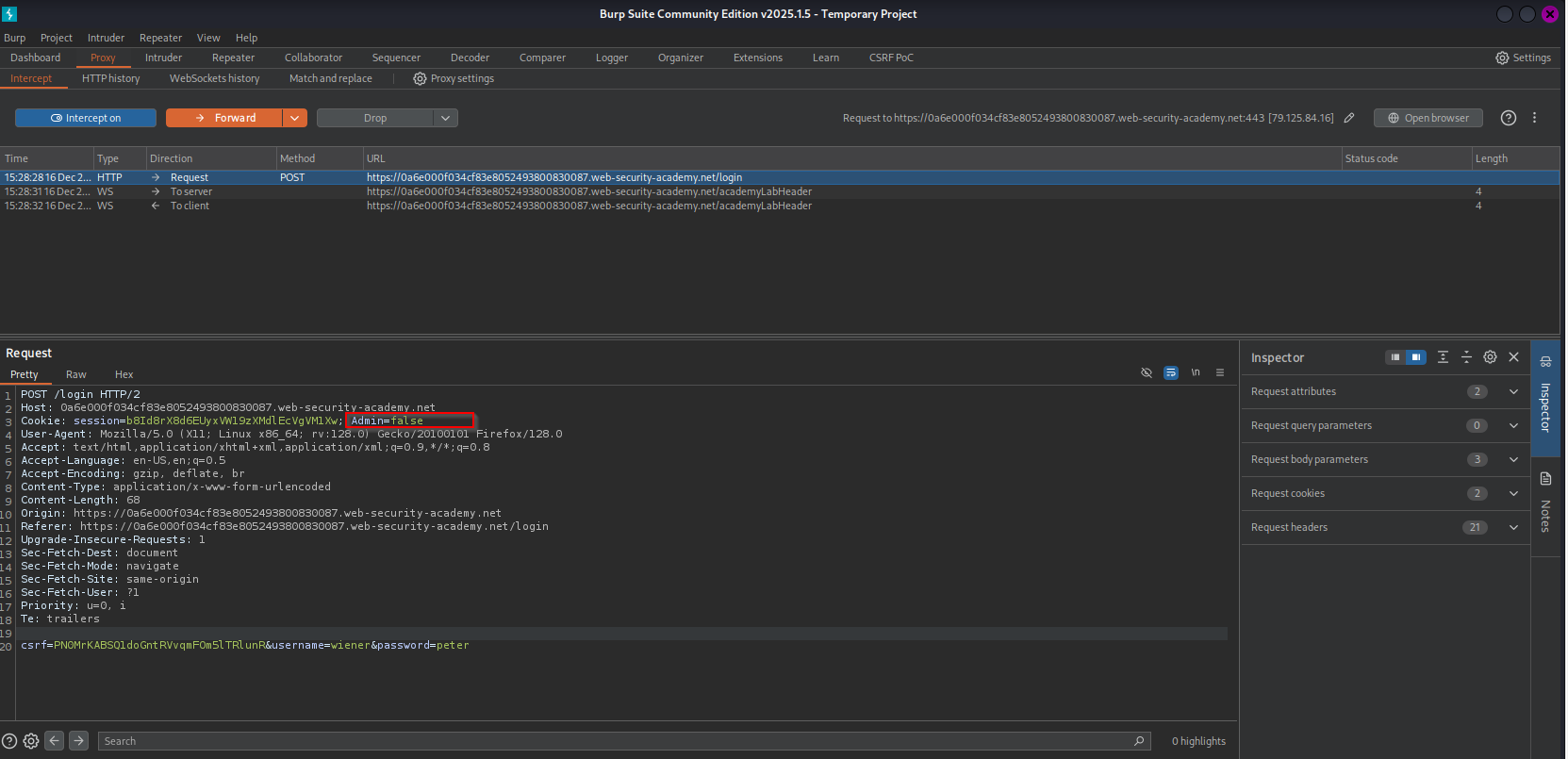
Task: Open the intercept help question-mark icon
Action: 1509,118
